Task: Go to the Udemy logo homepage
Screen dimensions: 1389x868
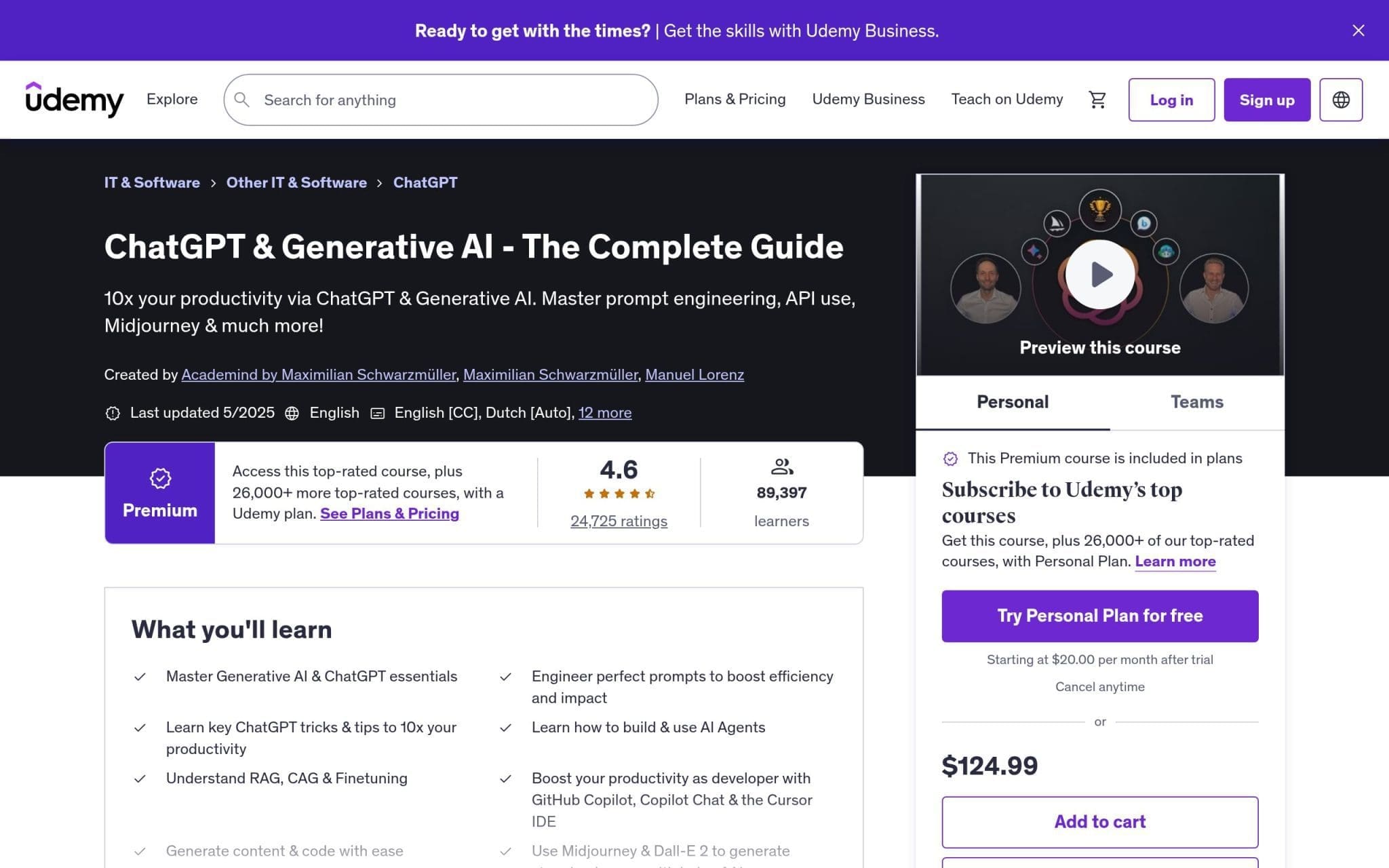Action: pos(75,100)
